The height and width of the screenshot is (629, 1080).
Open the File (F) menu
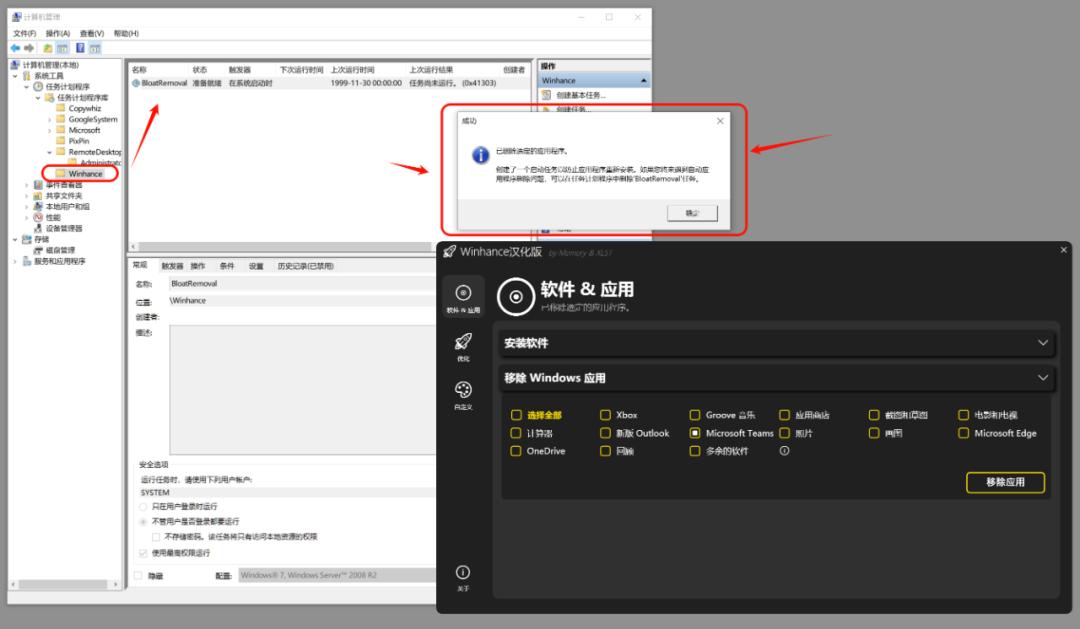click(25, 33)
